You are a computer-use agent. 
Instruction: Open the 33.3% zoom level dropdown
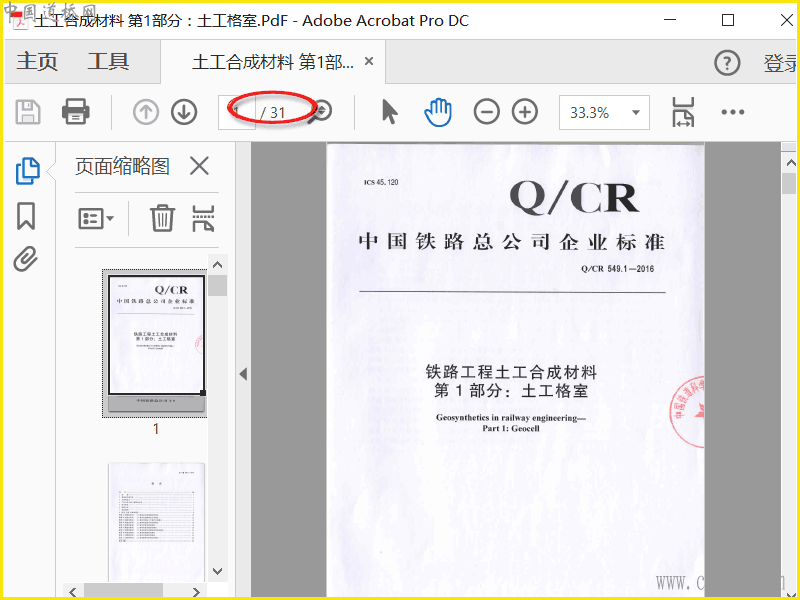pyautogui.click(x=604, y=112)
